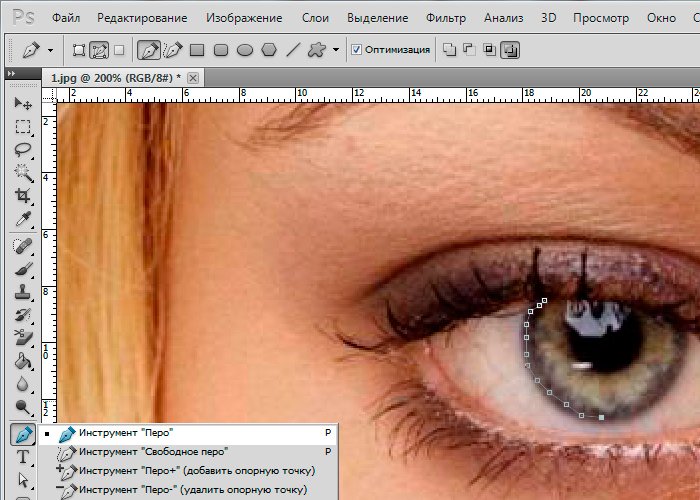Toggle the Оптимизация checkbox

[357, 49]
